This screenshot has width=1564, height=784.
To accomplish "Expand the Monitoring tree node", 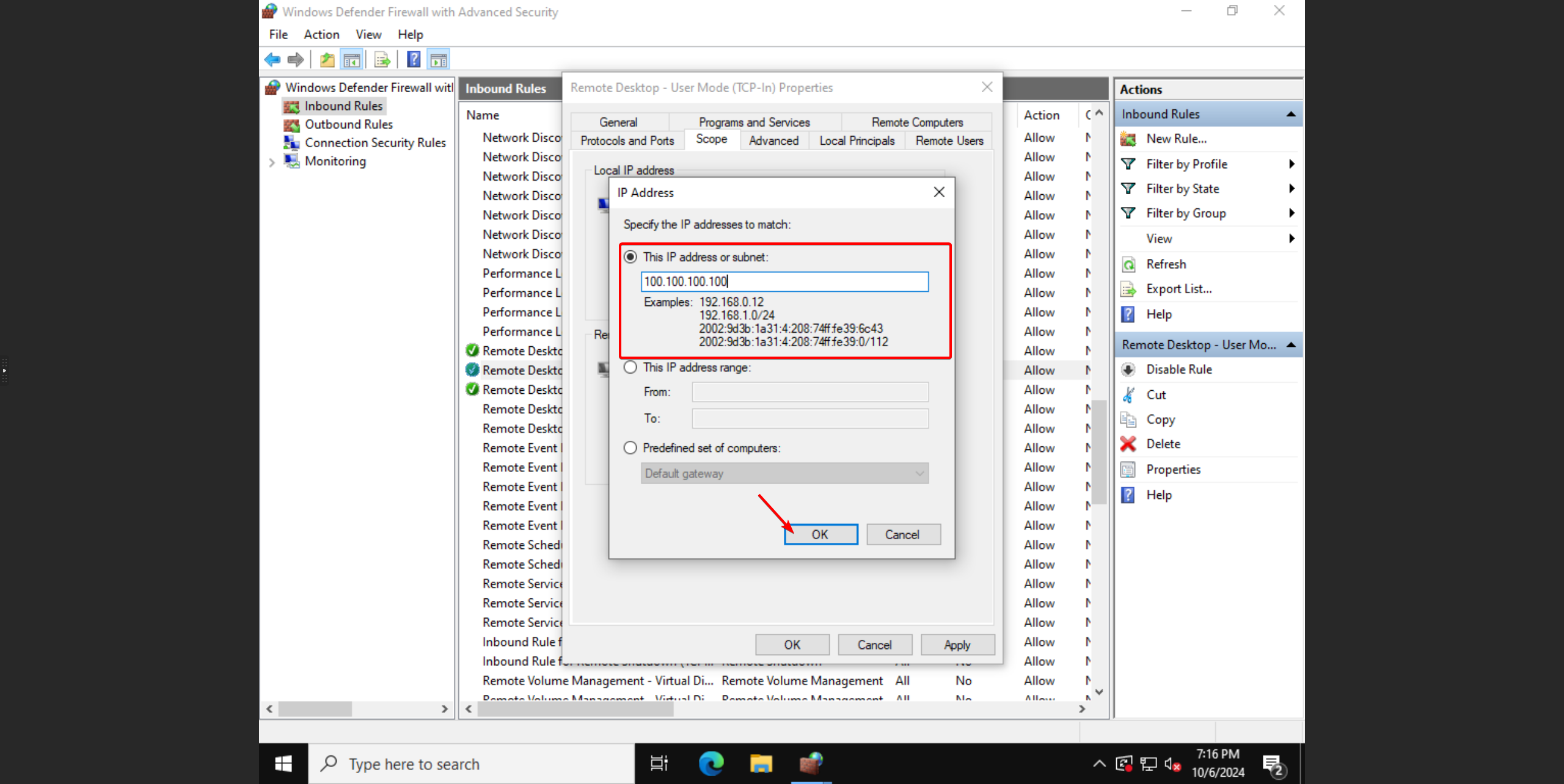I will [272, 162].
